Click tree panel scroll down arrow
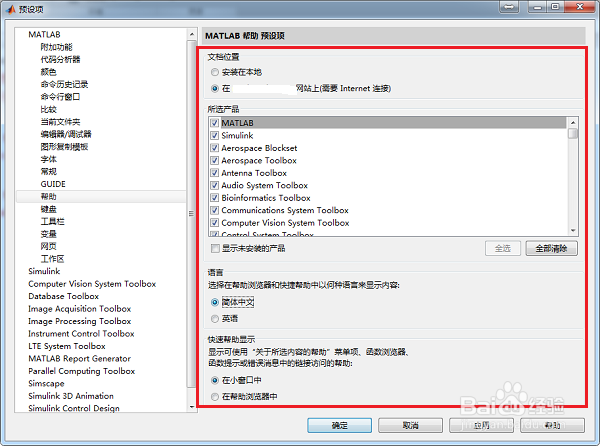The height and width of the screenshot is (446, 600). [192, 407]
